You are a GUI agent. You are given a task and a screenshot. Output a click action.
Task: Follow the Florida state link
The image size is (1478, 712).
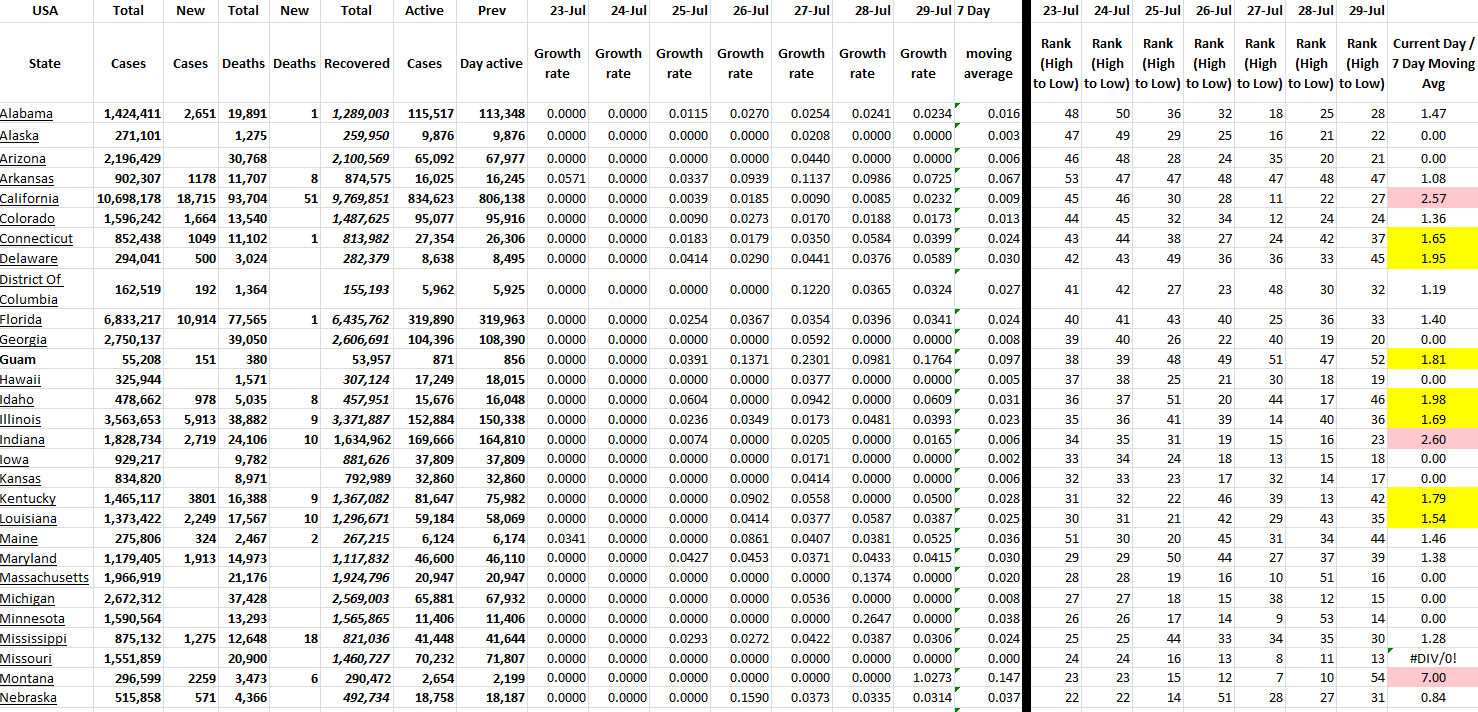point(21,320)
